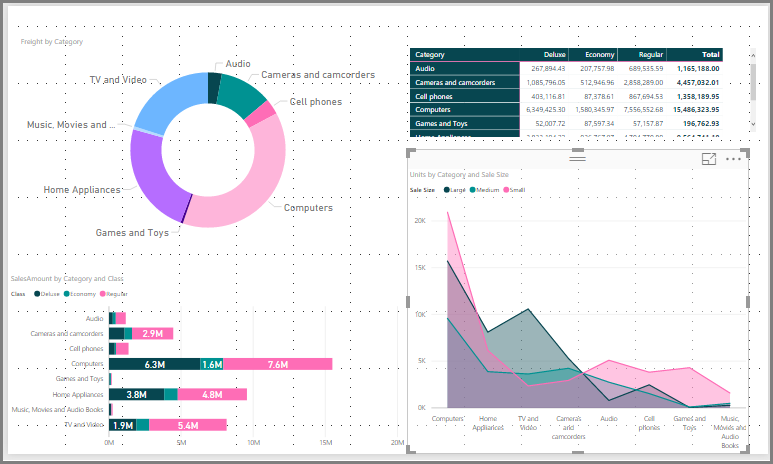Open More options ellipsis on area chart
The height and width of the screenshot is (464, 773).
click(735, 159)
